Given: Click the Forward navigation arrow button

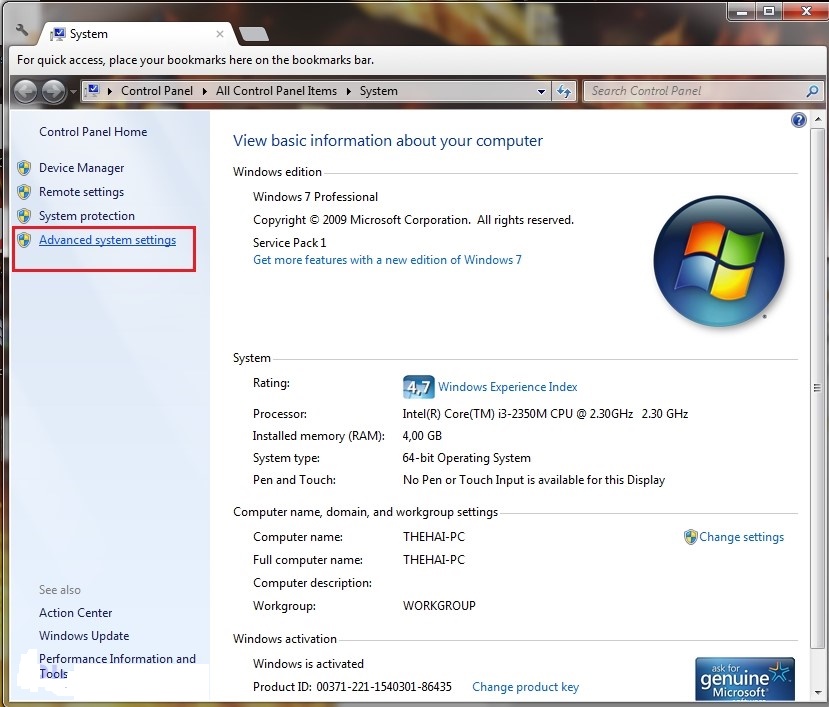Looking at the screenshot, I should 53,91.
